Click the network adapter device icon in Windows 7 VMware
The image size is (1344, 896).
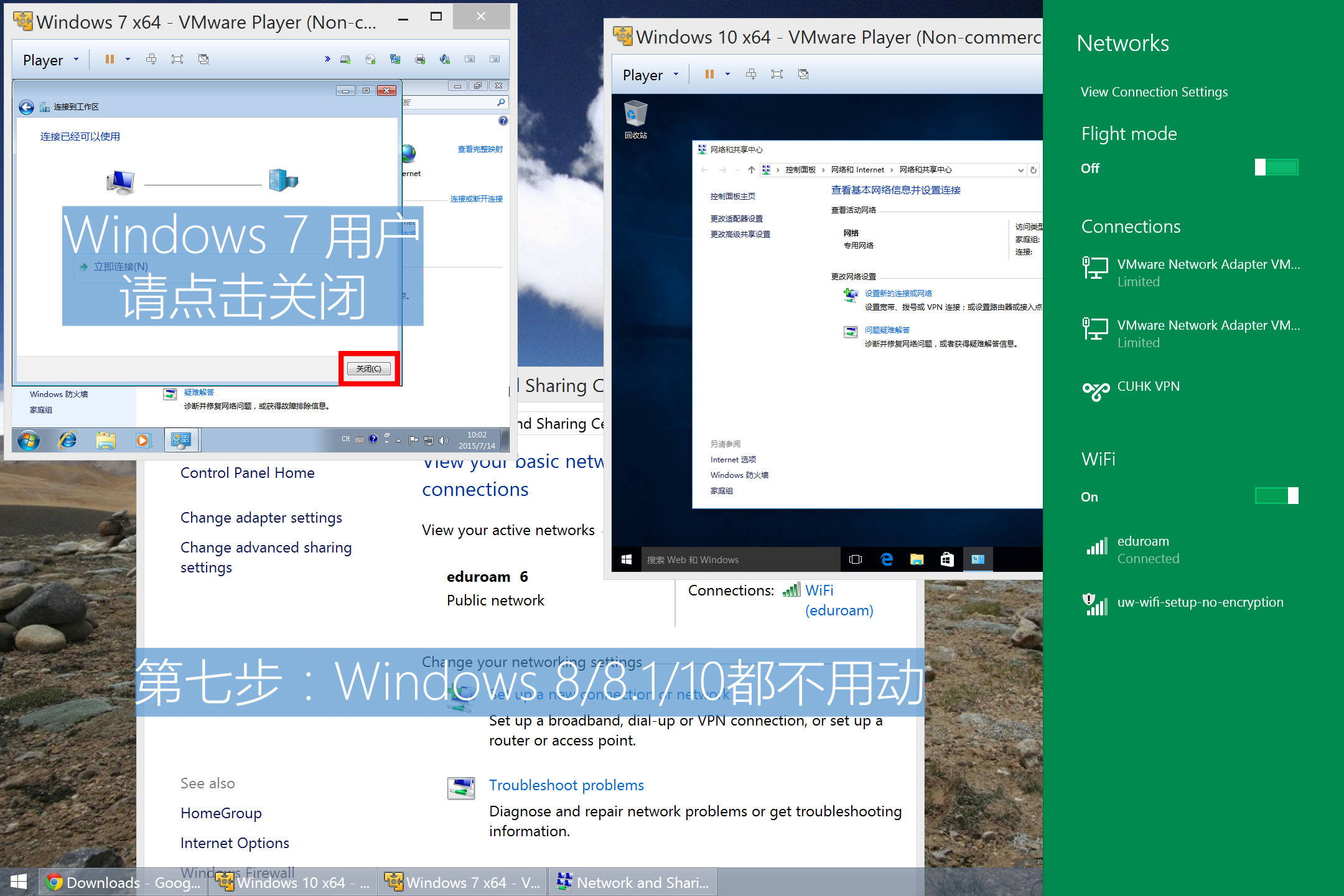(395, 59)
